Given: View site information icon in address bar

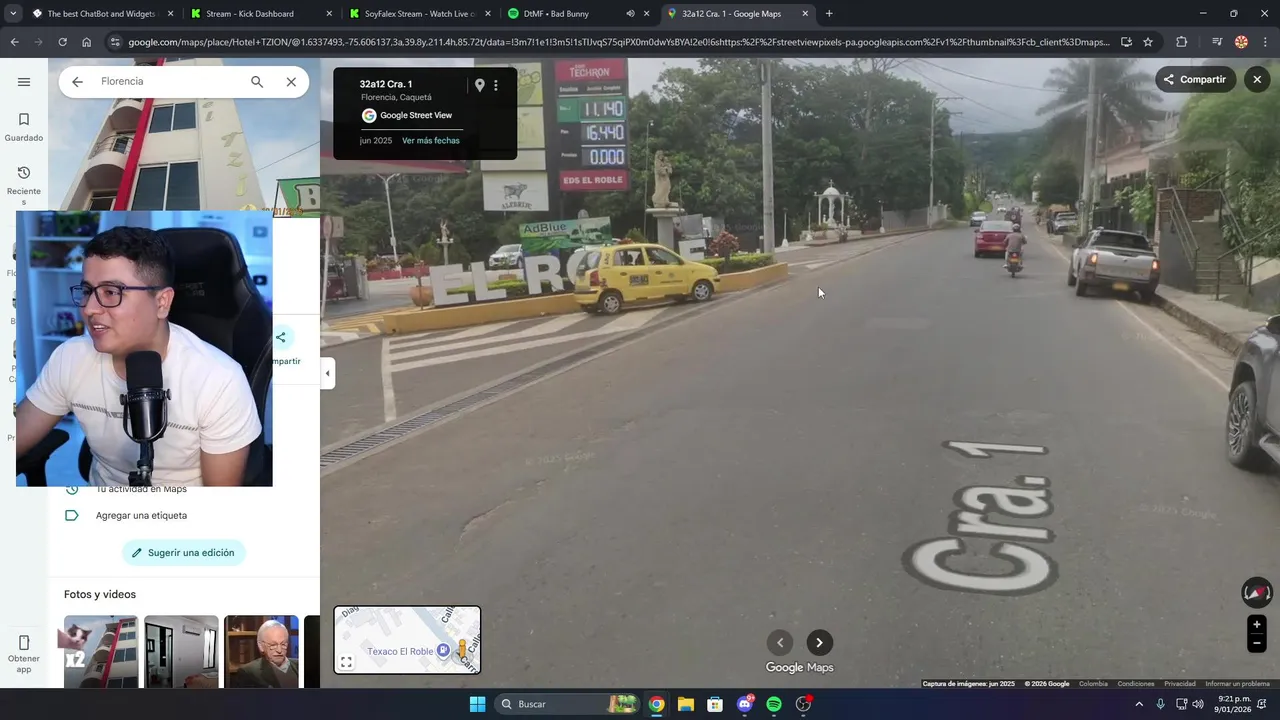Looking at the screenshot, I should (114, 42).
